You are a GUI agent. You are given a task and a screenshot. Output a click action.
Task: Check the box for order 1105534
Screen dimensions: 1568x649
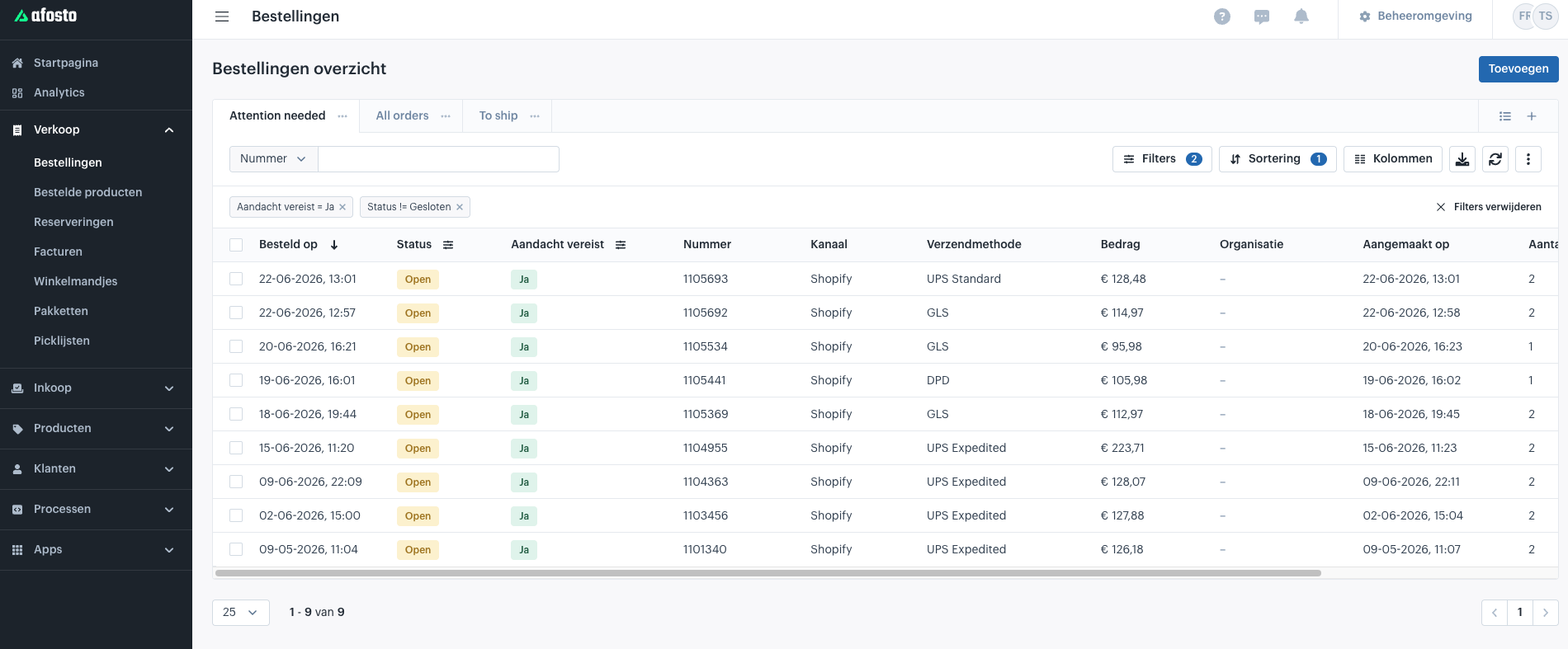[x=236, y=346]
